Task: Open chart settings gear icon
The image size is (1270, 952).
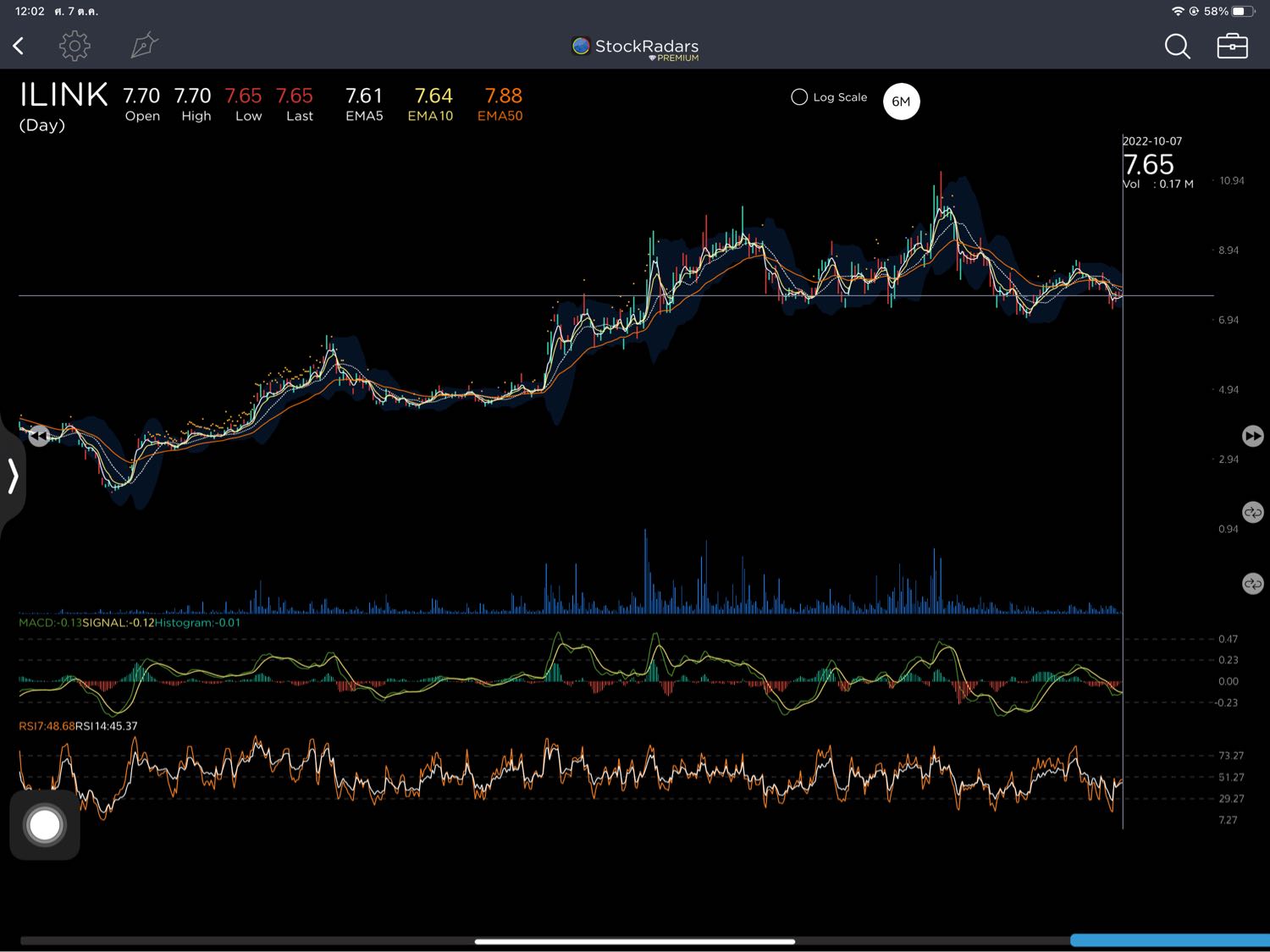Action: coord(75,46)
